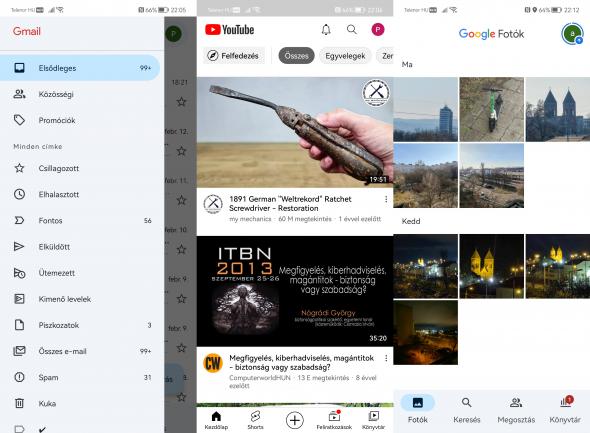
Task: Open YouTube Feliratkozások subscriptions tab
Action: [x=334, y=420]
